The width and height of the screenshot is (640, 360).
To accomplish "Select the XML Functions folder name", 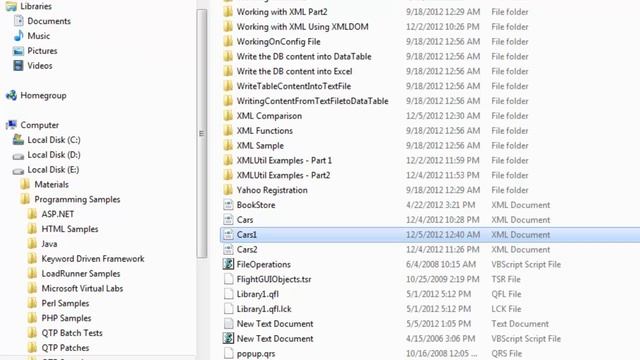I will click(265, 131).
